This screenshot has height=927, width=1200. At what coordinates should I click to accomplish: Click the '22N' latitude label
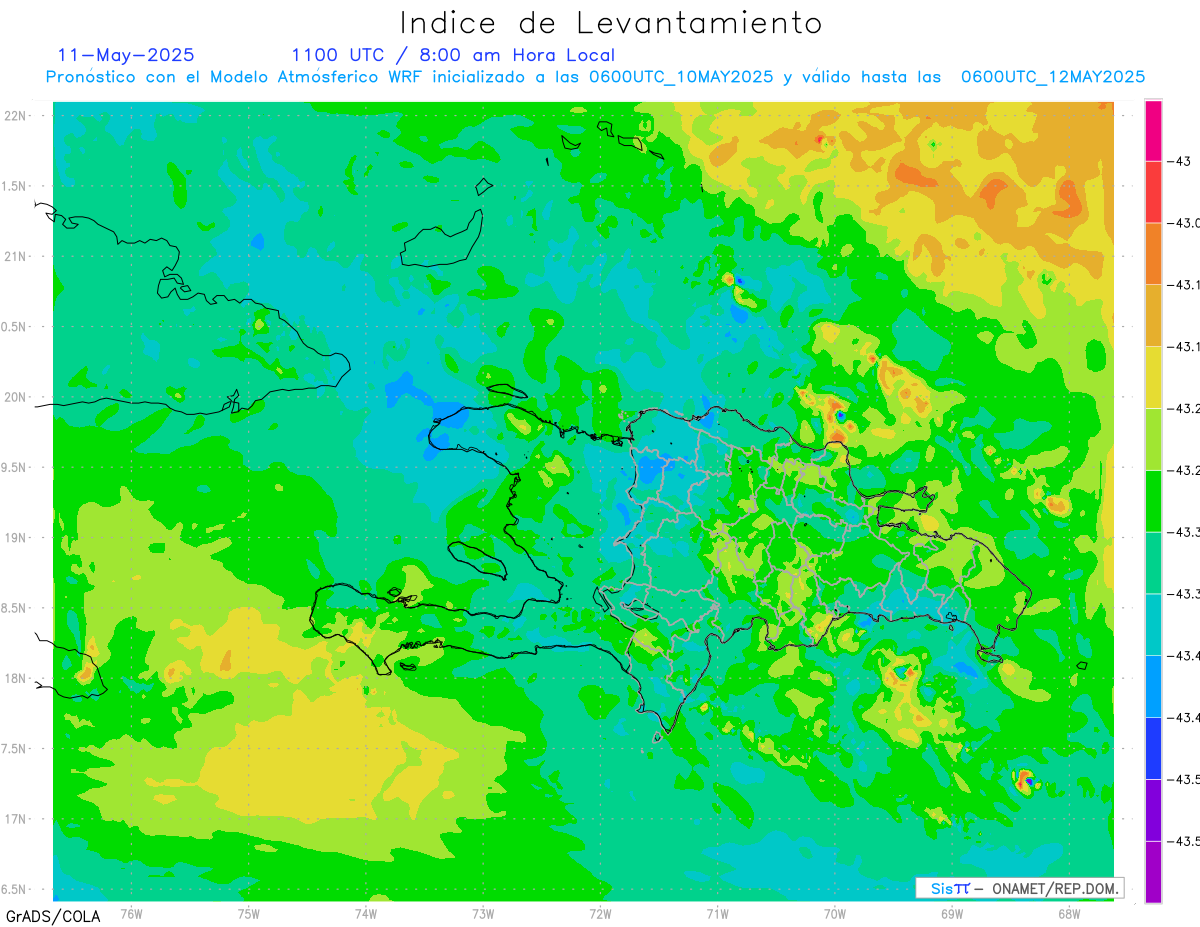point(16,116)
